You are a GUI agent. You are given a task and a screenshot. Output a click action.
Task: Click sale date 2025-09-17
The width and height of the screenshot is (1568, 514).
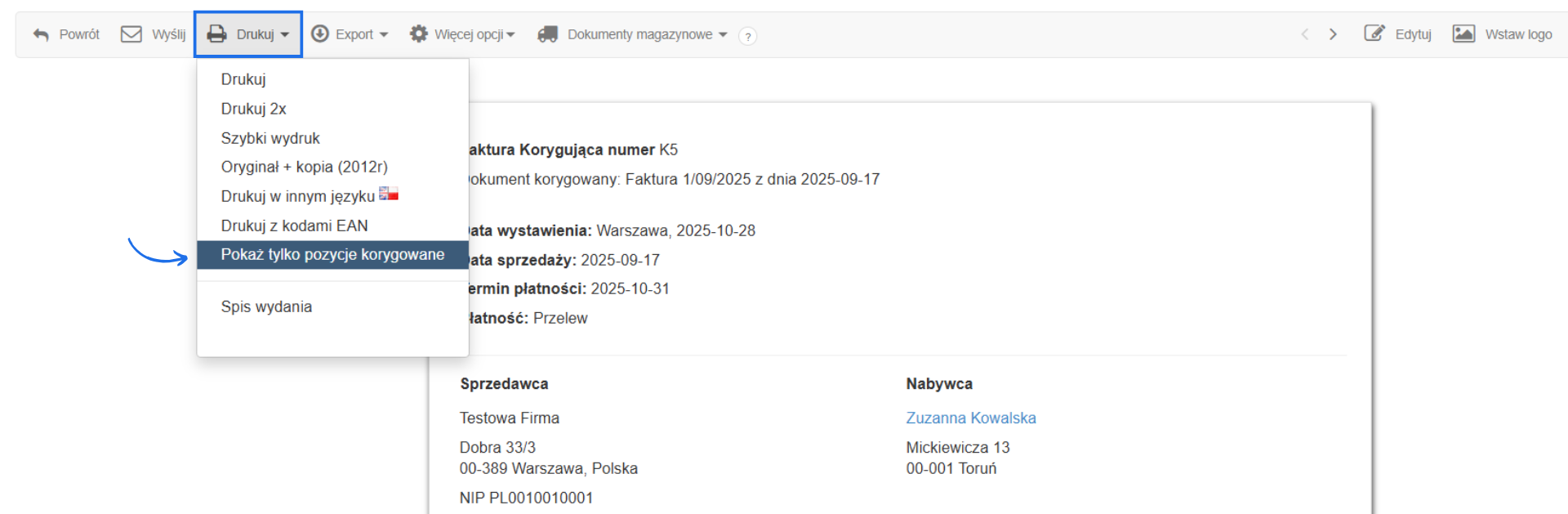(620, 260)
